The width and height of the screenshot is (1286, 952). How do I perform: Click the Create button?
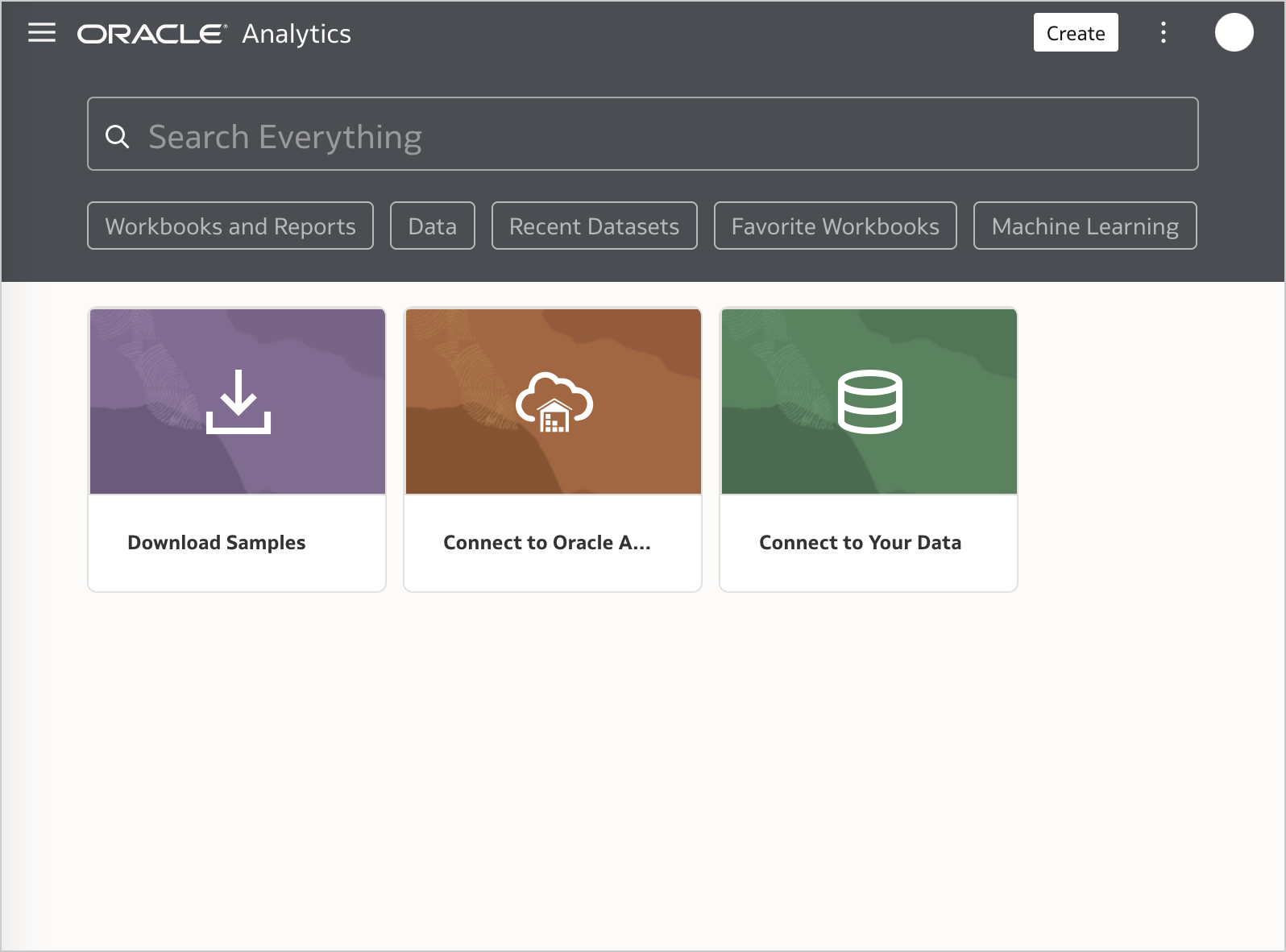click(x=1076, y=33)
